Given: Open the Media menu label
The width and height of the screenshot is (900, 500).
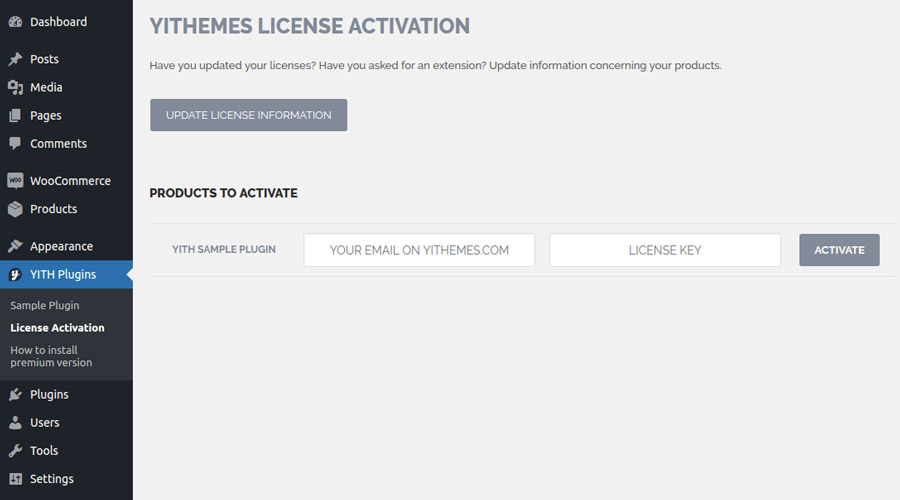Looking at the screenshot, I should (x=46, y=87).
